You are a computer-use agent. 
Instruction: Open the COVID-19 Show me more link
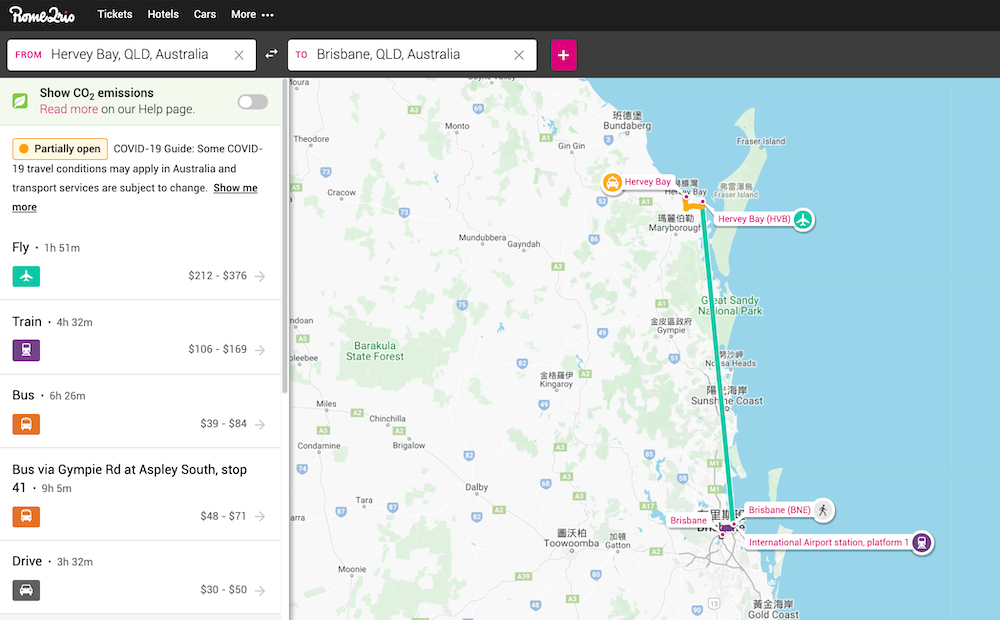pos(235,188)
